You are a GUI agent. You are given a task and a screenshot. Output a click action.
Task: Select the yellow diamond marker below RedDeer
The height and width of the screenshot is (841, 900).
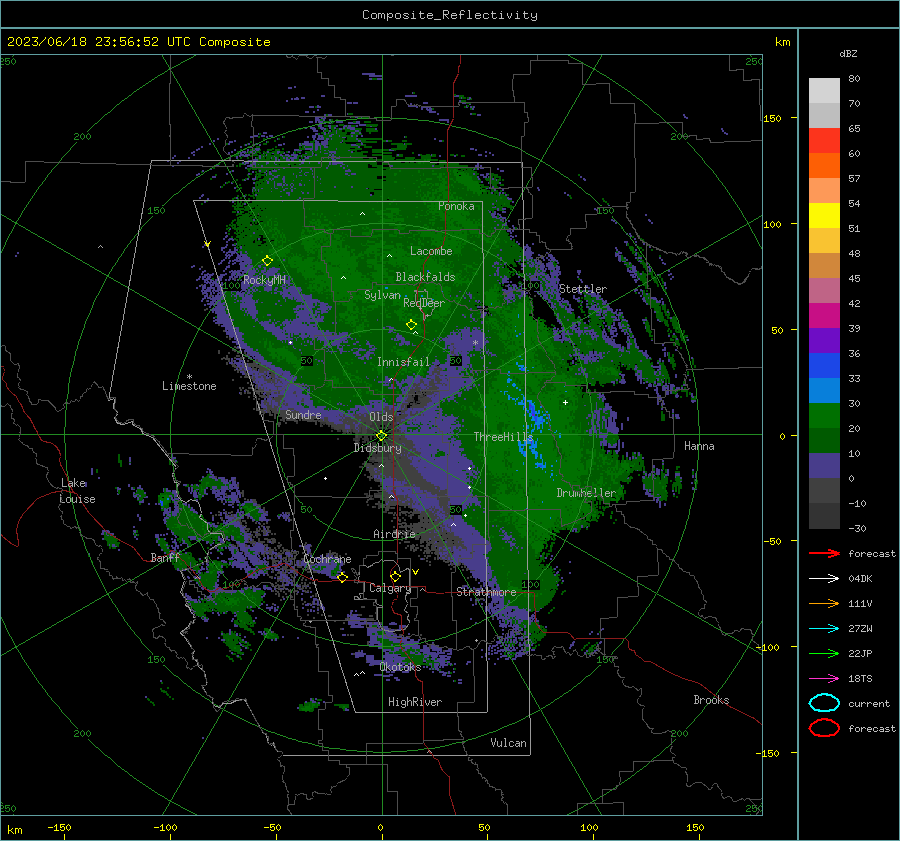tap(411, 324)
